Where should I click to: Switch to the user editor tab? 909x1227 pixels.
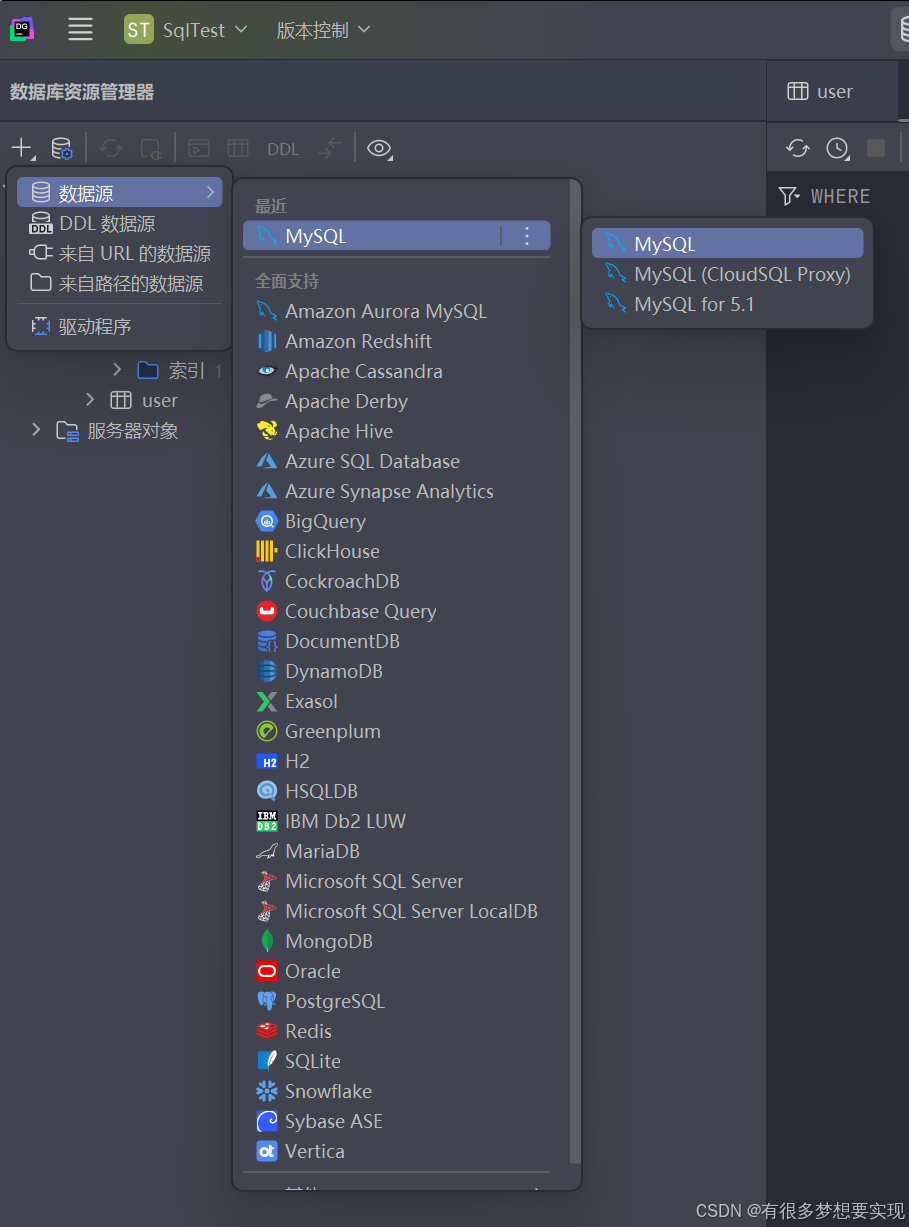(x=833, y=91)
